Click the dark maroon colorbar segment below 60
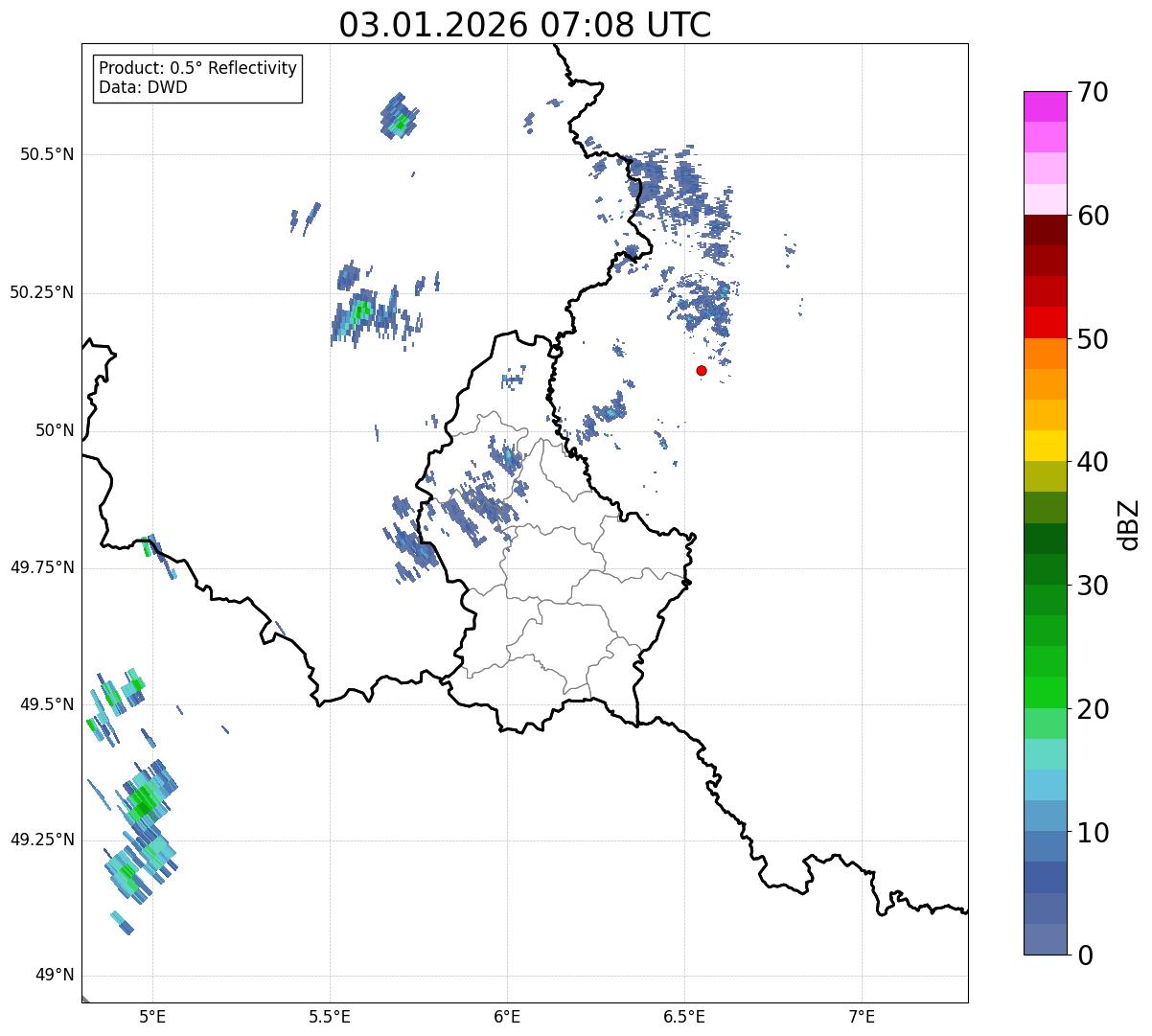The width and height of the screenshot is (1152, 1036). pyautogui.click(x=1047, y=230)
